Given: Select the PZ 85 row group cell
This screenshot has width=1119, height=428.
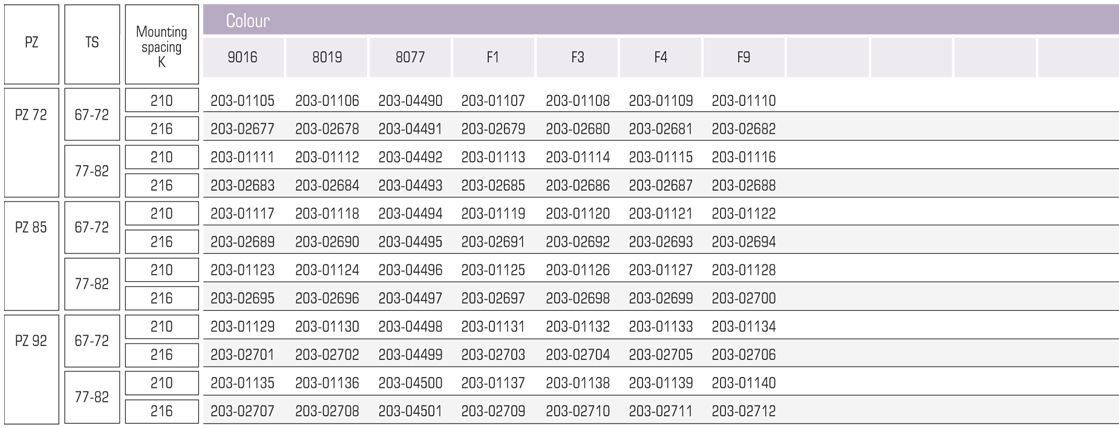Looking at the screenshot, I should [x=31, y=256].
